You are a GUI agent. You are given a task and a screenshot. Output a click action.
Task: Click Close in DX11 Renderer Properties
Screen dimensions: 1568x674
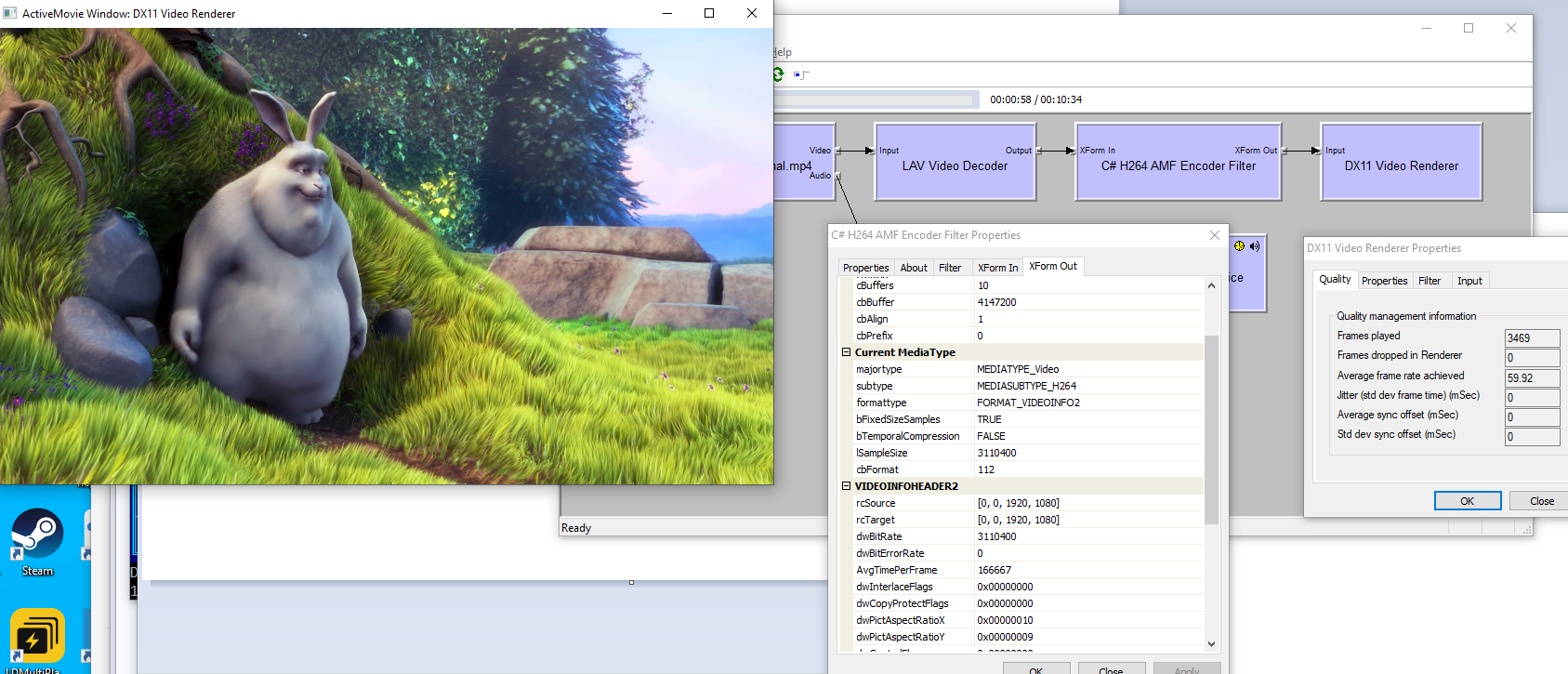(1538, 501)
